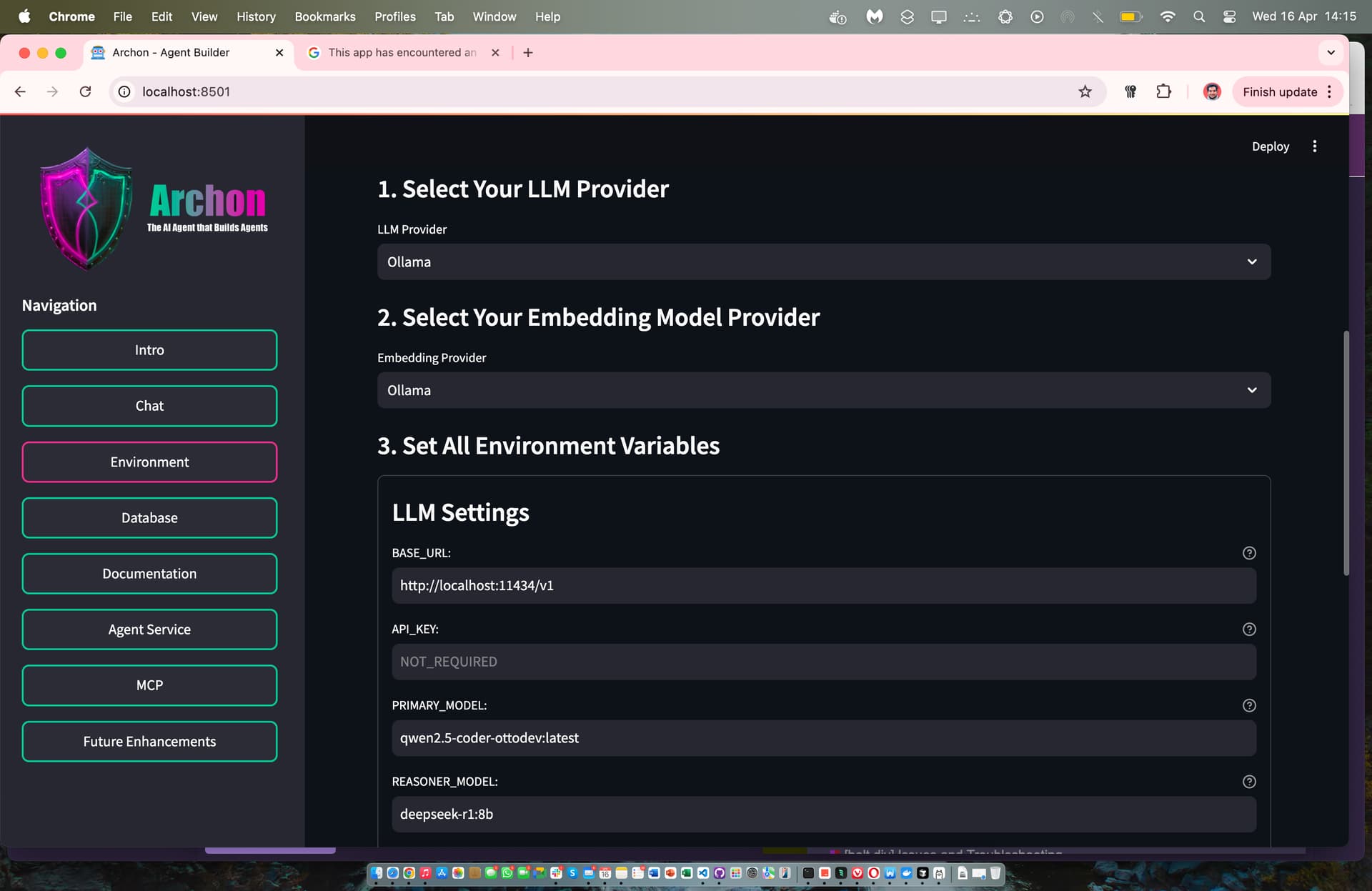Click the BASE_URL help question-mark icon
Image resolution: width=1372 pixels, height=891 pixels.
tap(1249, 553)
